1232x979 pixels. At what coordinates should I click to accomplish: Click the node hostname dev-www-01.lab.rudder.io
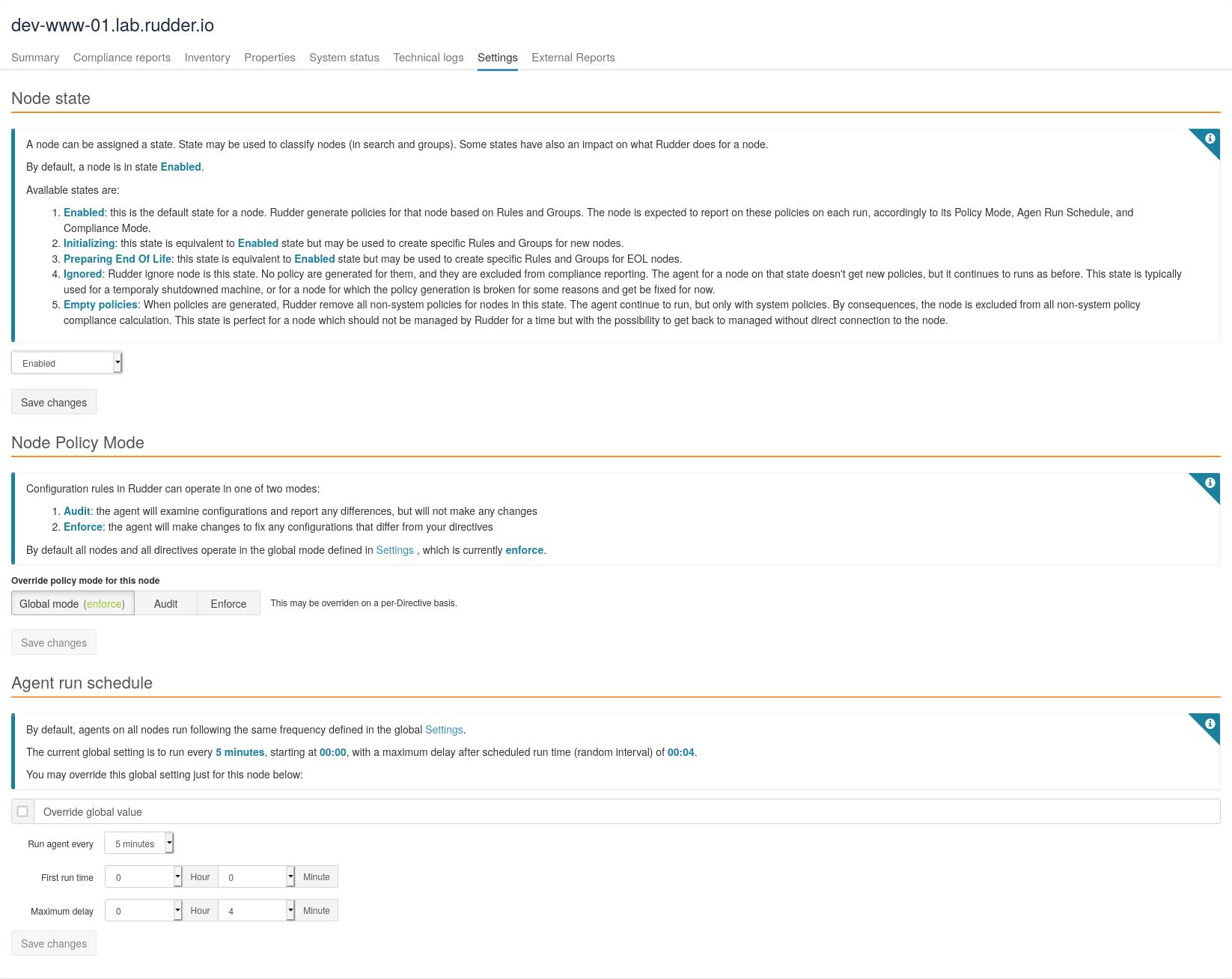click(112, 25)
